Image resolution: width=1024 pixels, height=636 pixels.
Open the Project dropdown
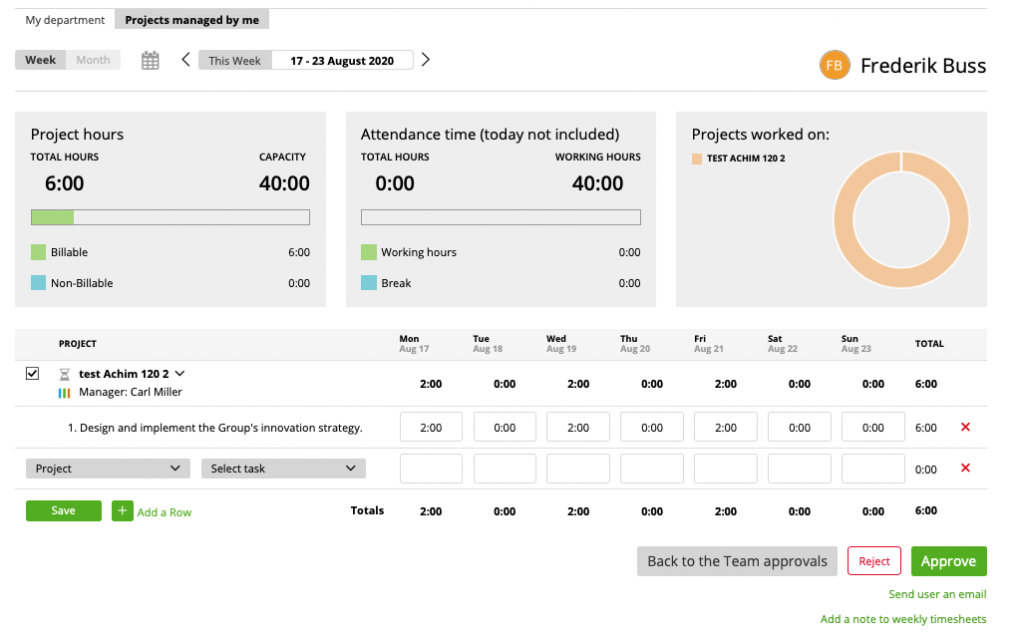pyautogui.click(x=107, y=468)
